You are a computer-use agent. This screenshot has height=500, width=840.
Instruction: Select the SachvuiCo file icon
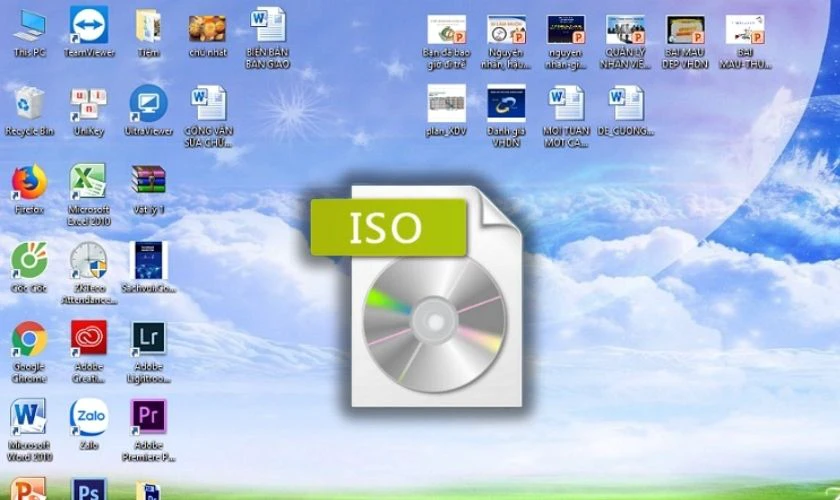148,260
